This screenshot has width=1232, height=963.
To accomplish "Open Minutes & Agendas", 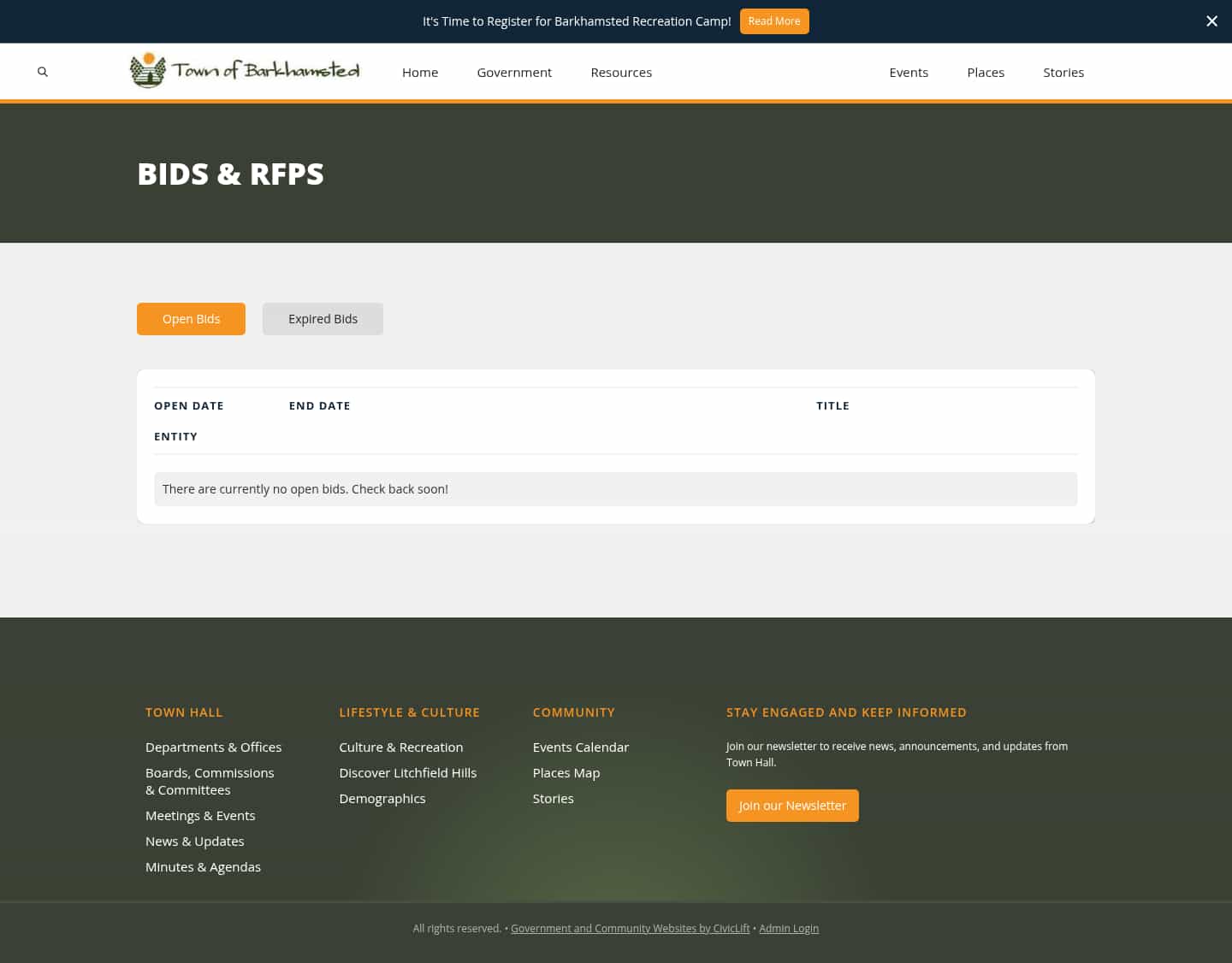I will pyautogui.click(x=203, y=866).
